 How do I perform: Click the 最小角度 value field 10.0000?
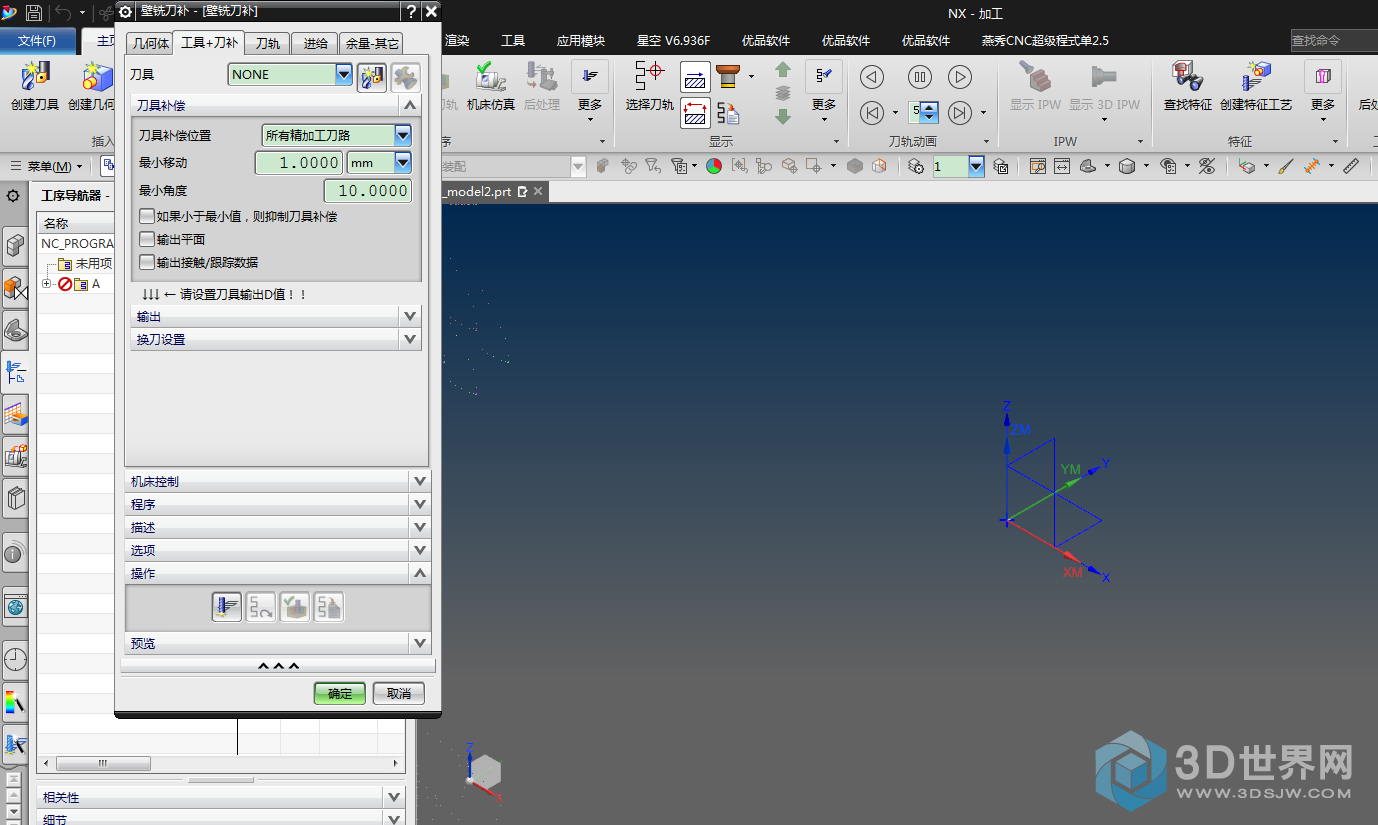click(x=368, y=190)
